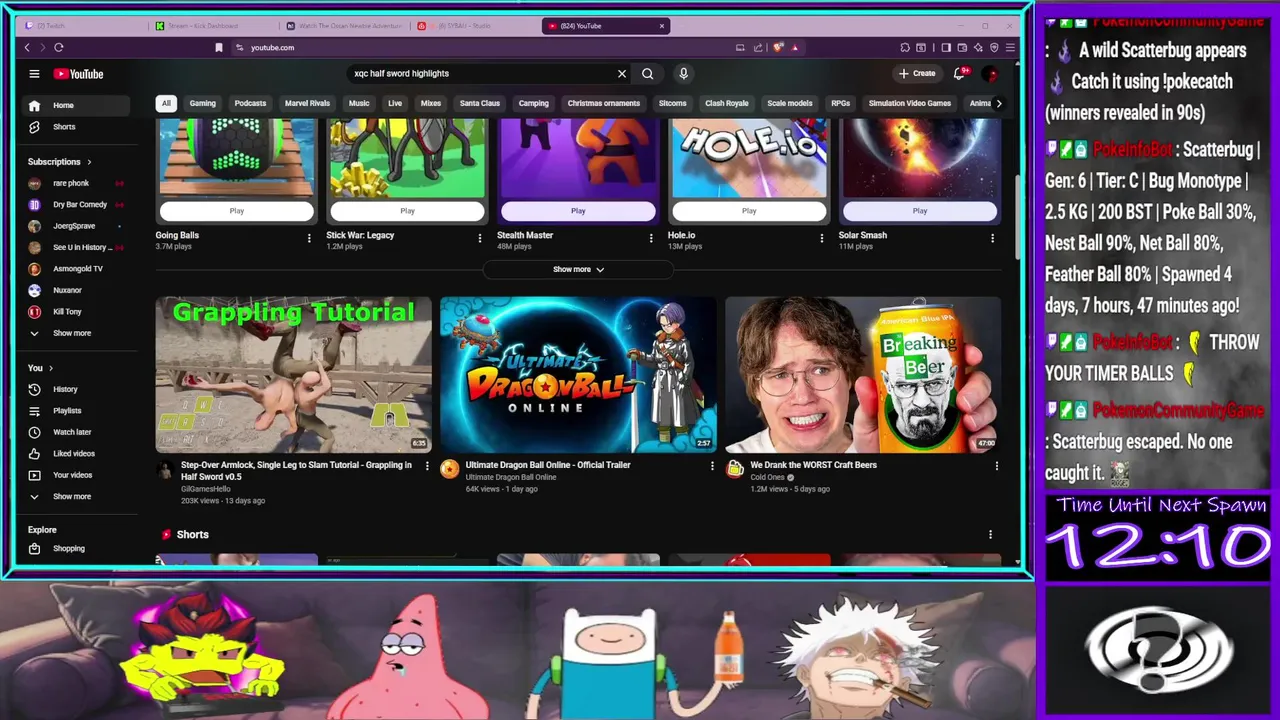Play the Solar Smash game
This screenshot has height=720, width=1280.
[x=920, y=211]
